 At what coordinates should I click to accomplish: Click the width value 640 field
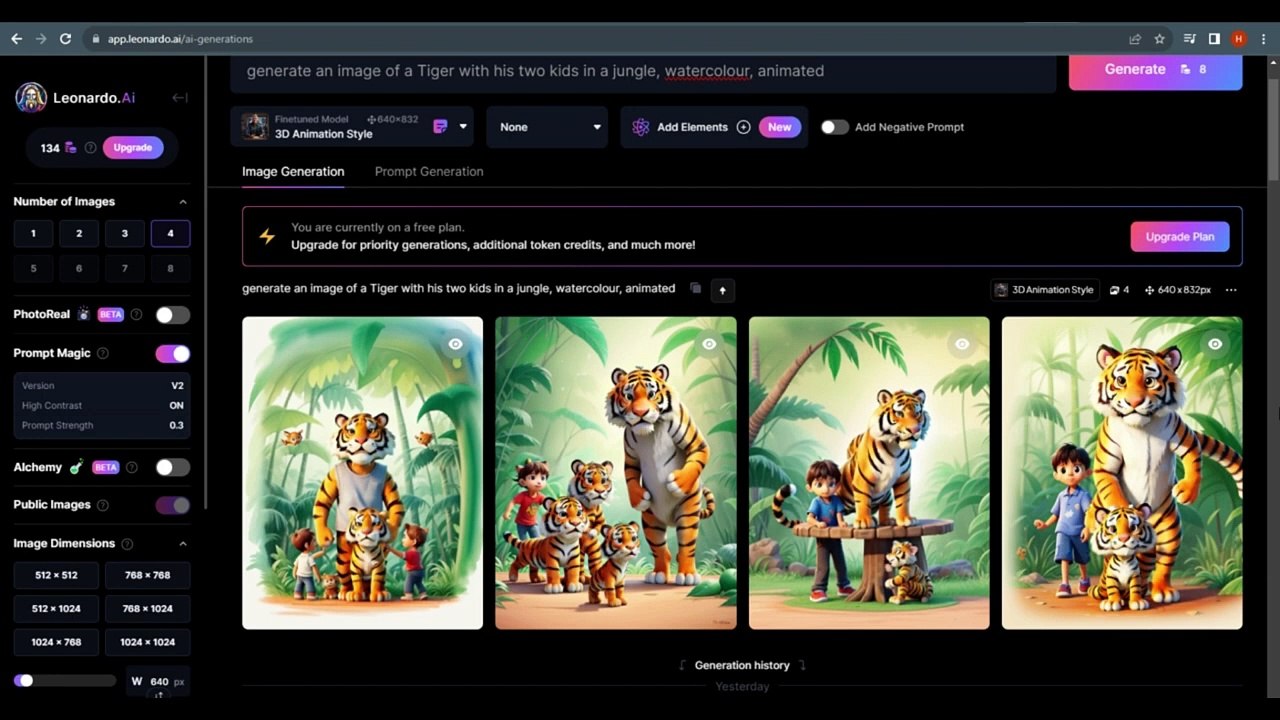[159, 682]
